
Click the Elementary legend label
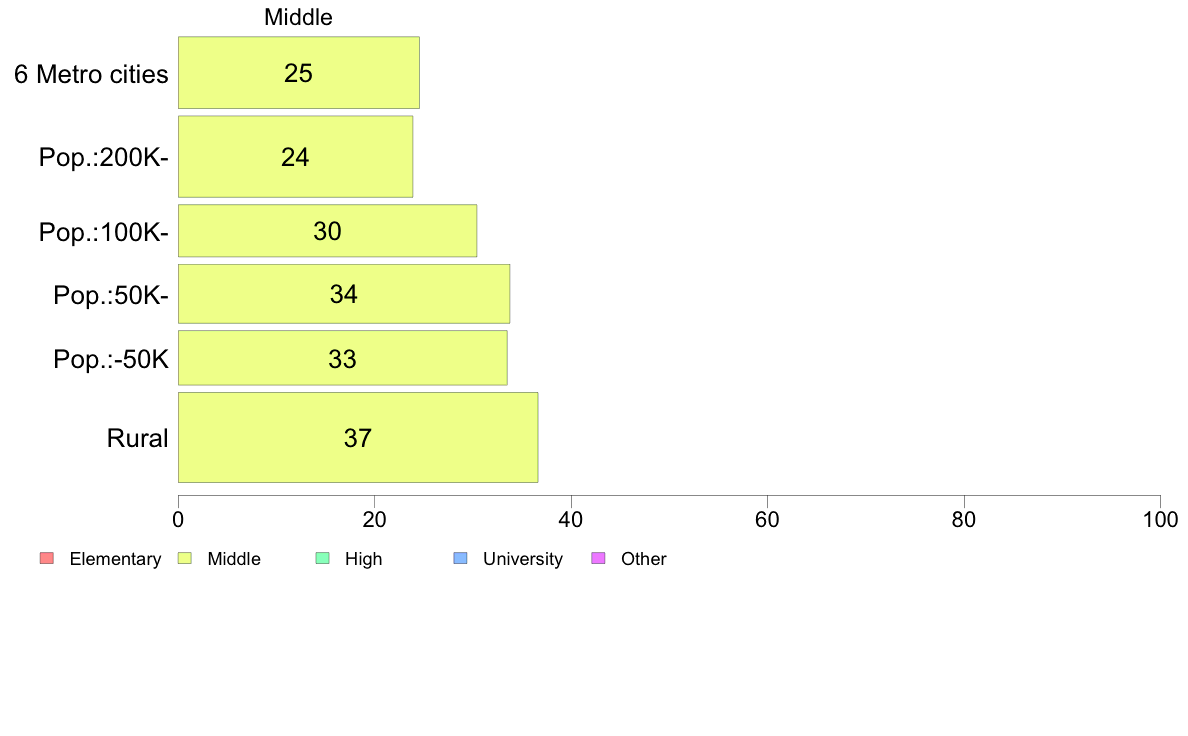point(115,559)
